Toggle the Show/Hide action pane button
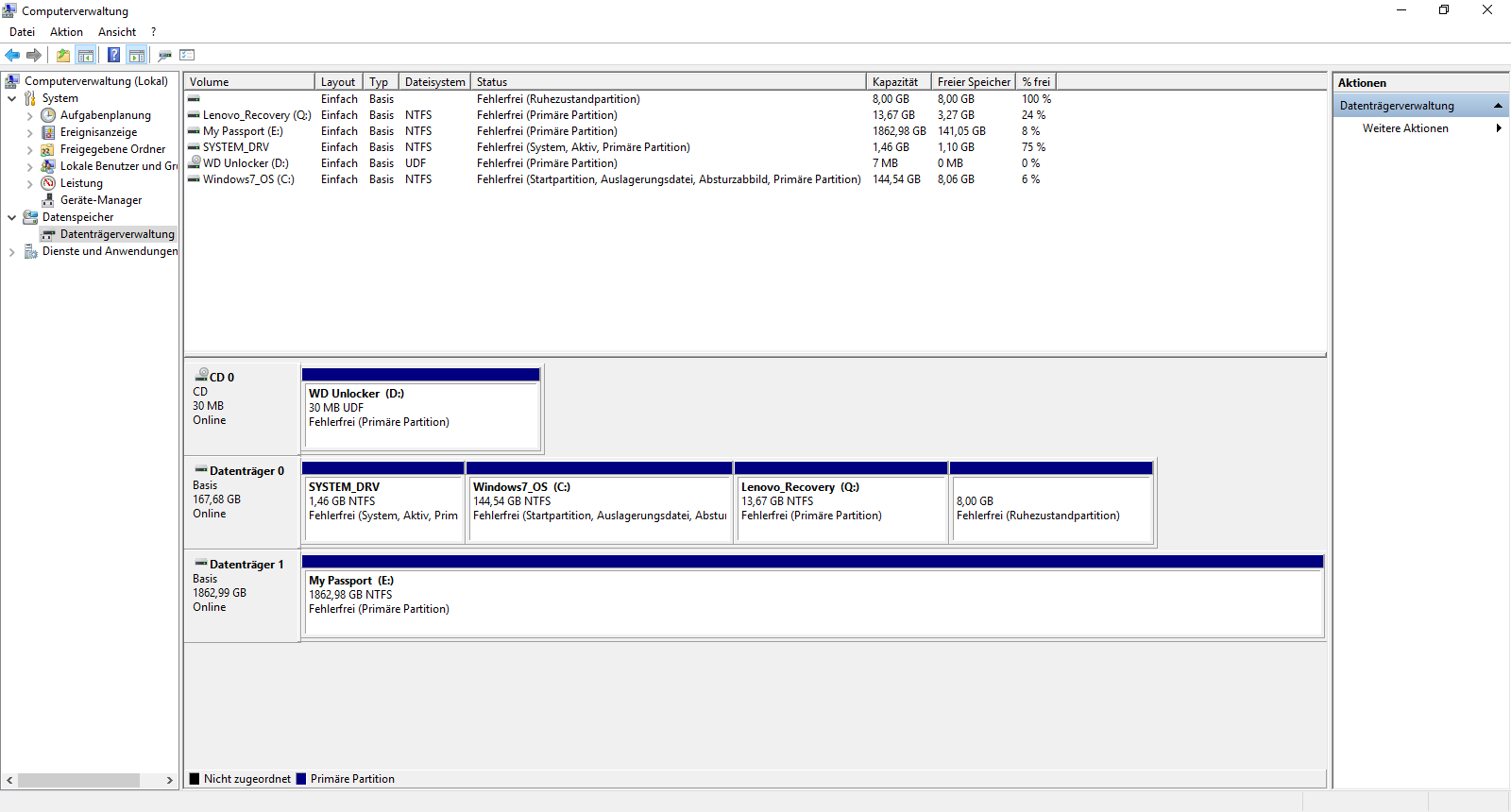 (x=137, y=55)
